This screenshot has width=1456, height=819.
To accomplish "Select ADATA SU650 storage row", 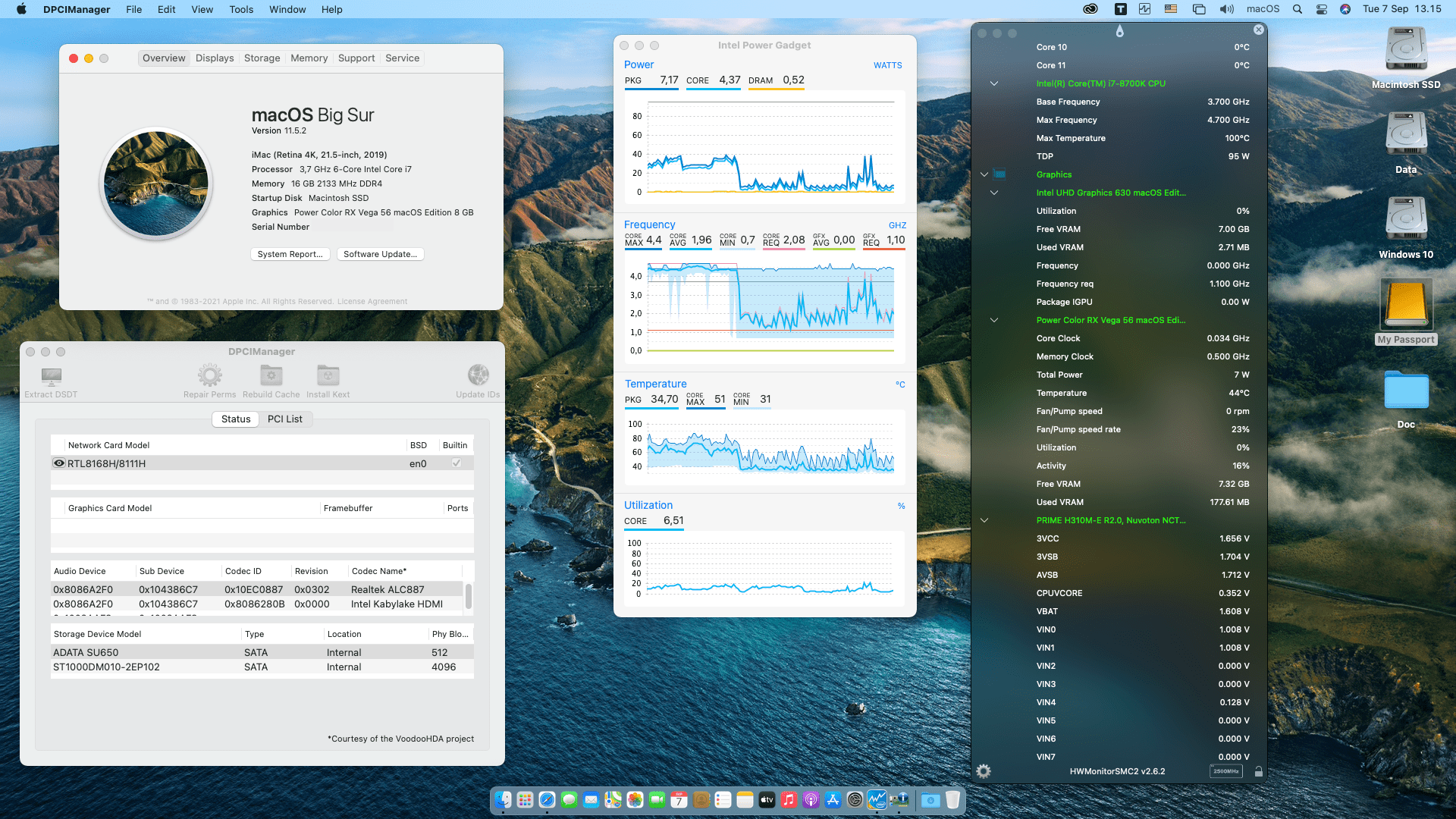I will [x=262, y=652].
